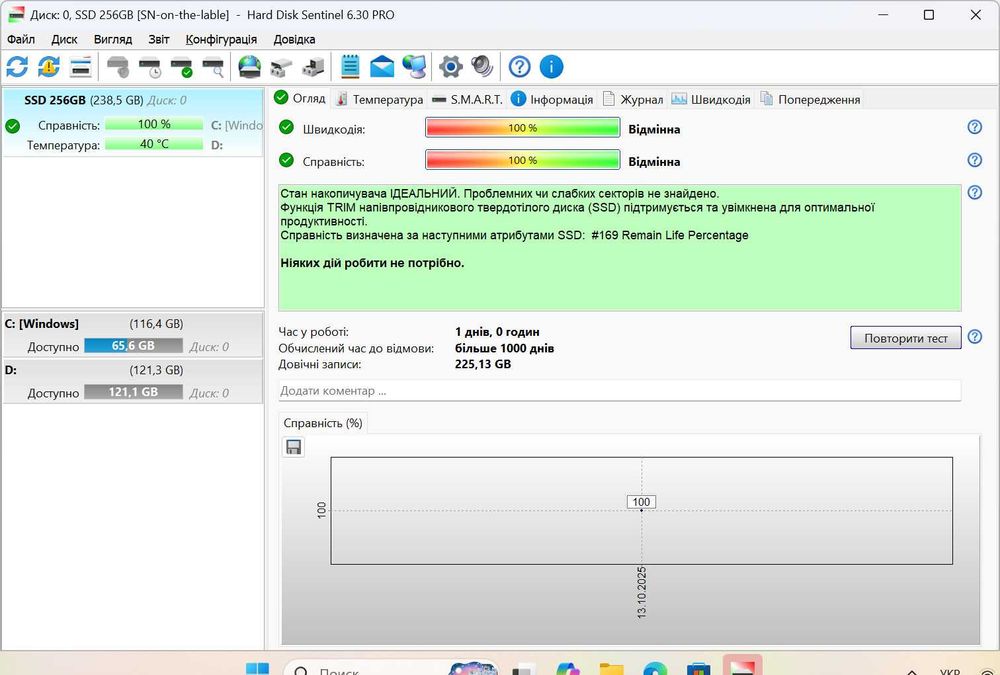Screen dimensions: 1000x675
Task: Click the blue info circle toolbar icon
Action: pyautogui.click(x=552, y=66)
